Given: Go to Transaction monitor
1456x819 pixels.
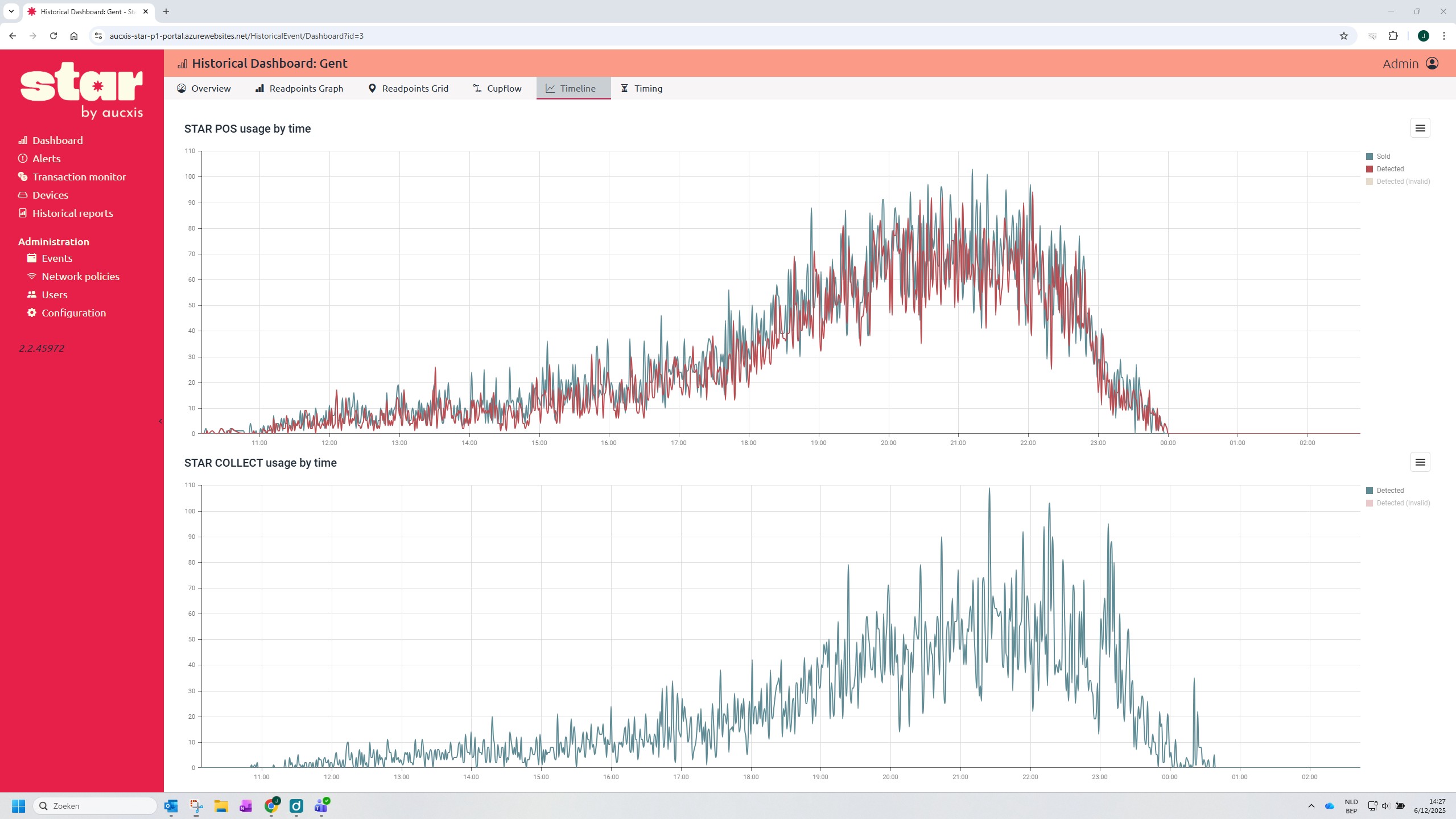Looking at the screenshot, I should [79, 176].
